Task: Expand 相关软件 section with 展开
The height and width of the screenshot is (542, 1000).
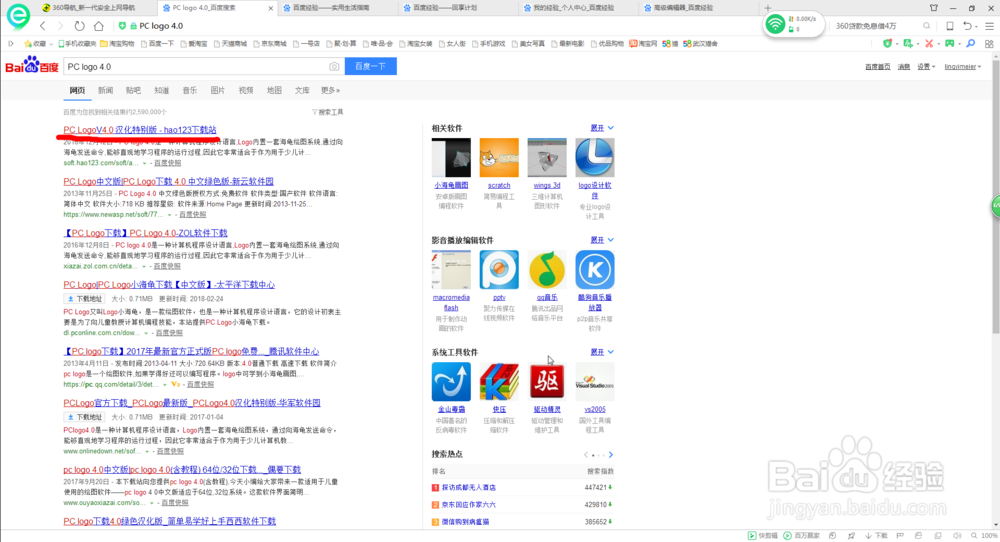Action: pyautogui.click(x=601, y=128)
